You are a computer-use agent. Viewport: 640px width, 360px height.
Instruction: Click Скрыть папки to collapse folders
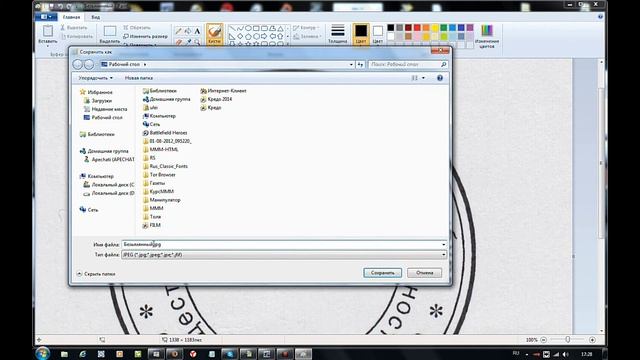coord(96,274)
